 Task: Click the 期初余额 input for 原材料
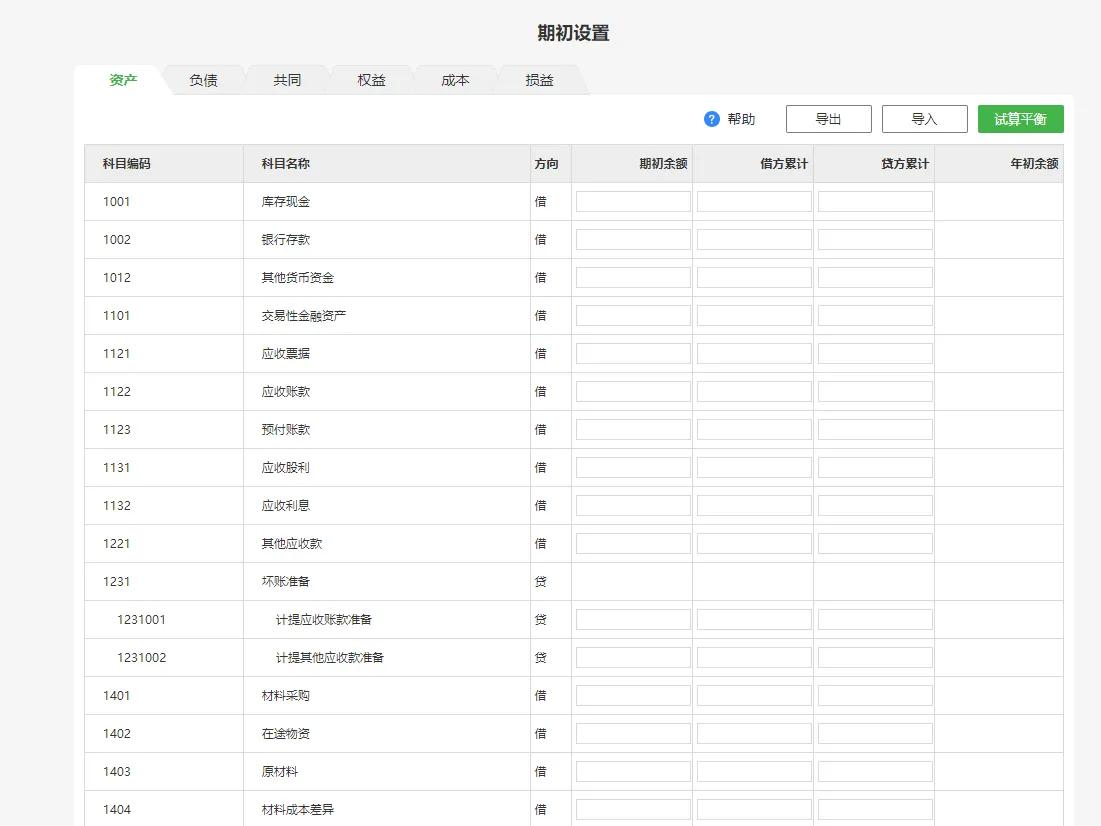tap(632, 770)
